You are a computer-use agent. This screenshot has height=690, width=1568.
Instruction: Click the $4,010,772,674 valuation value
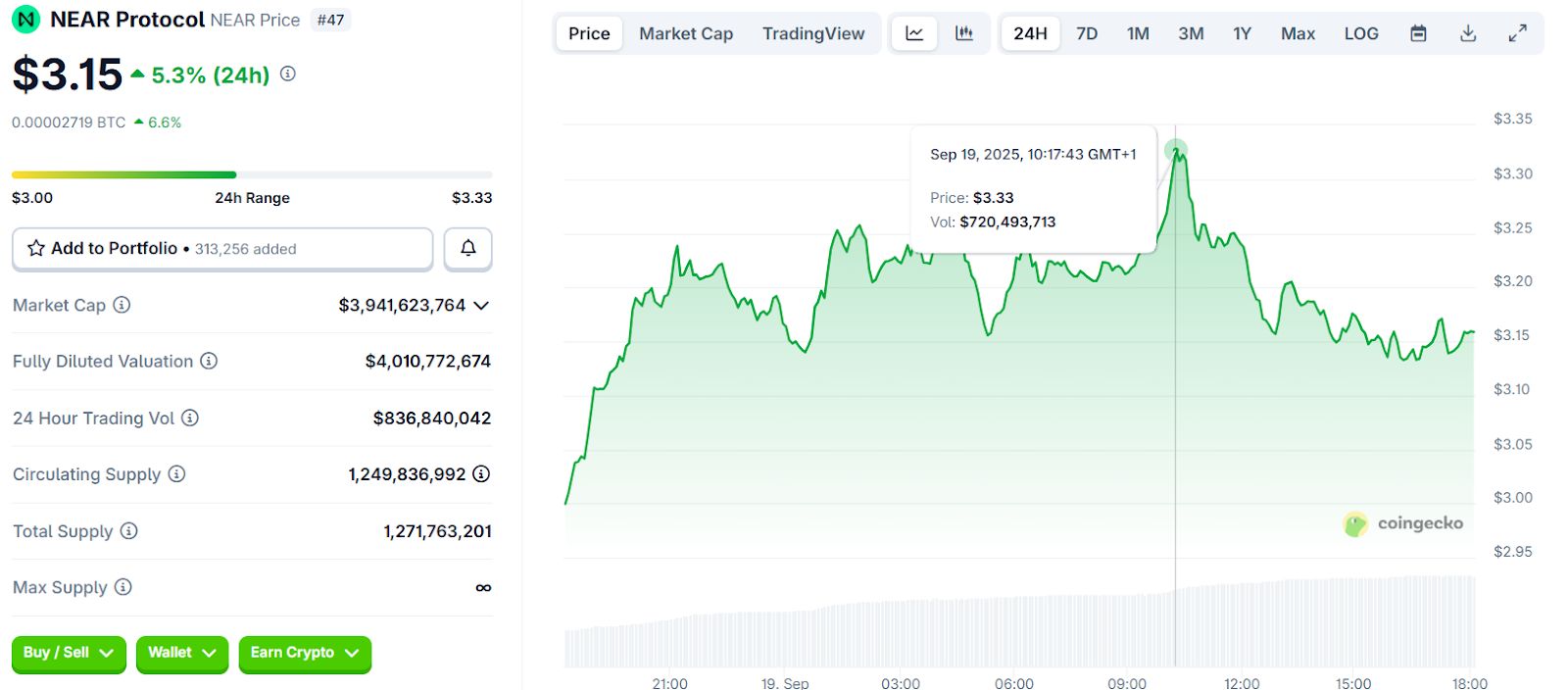tap(428, 361)
